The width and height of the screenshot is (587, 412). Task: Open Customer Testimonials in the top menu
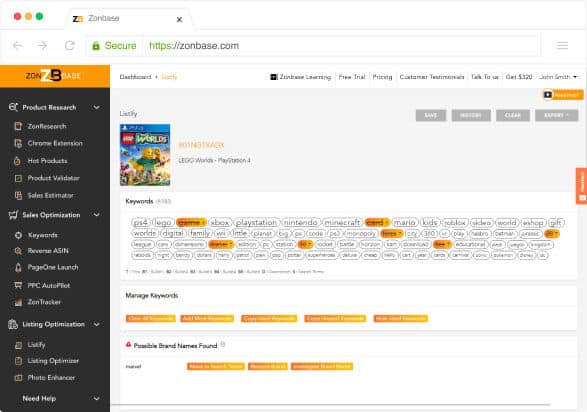pos(432,77)
